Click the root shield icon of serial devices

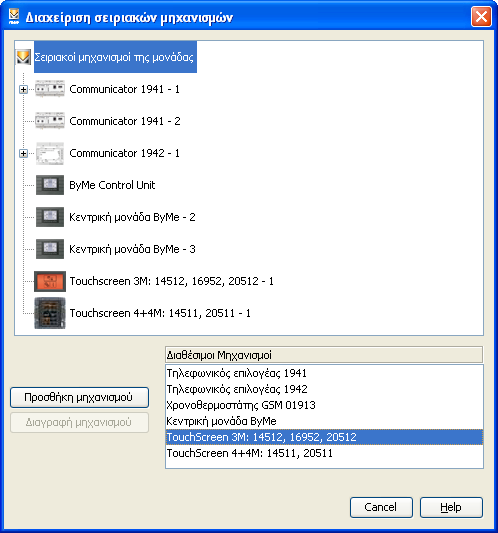[x=23, y=57]
